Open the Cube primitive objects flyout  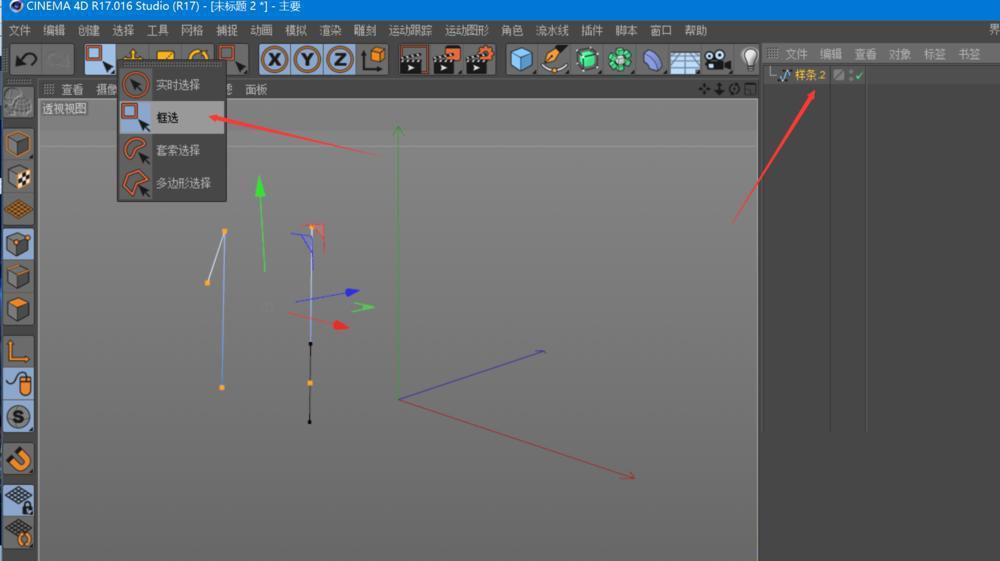coord(521,60)
